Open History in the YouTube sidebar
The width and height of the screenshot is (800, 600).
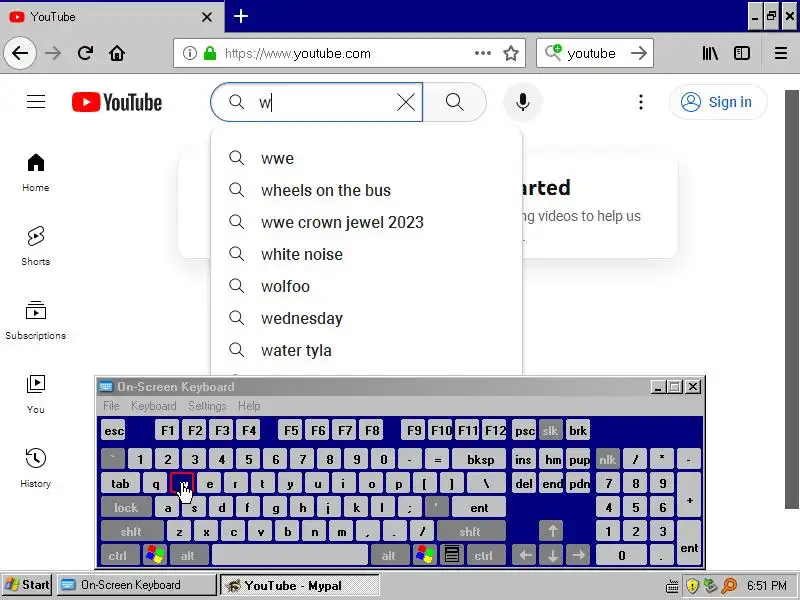point(36,468)
